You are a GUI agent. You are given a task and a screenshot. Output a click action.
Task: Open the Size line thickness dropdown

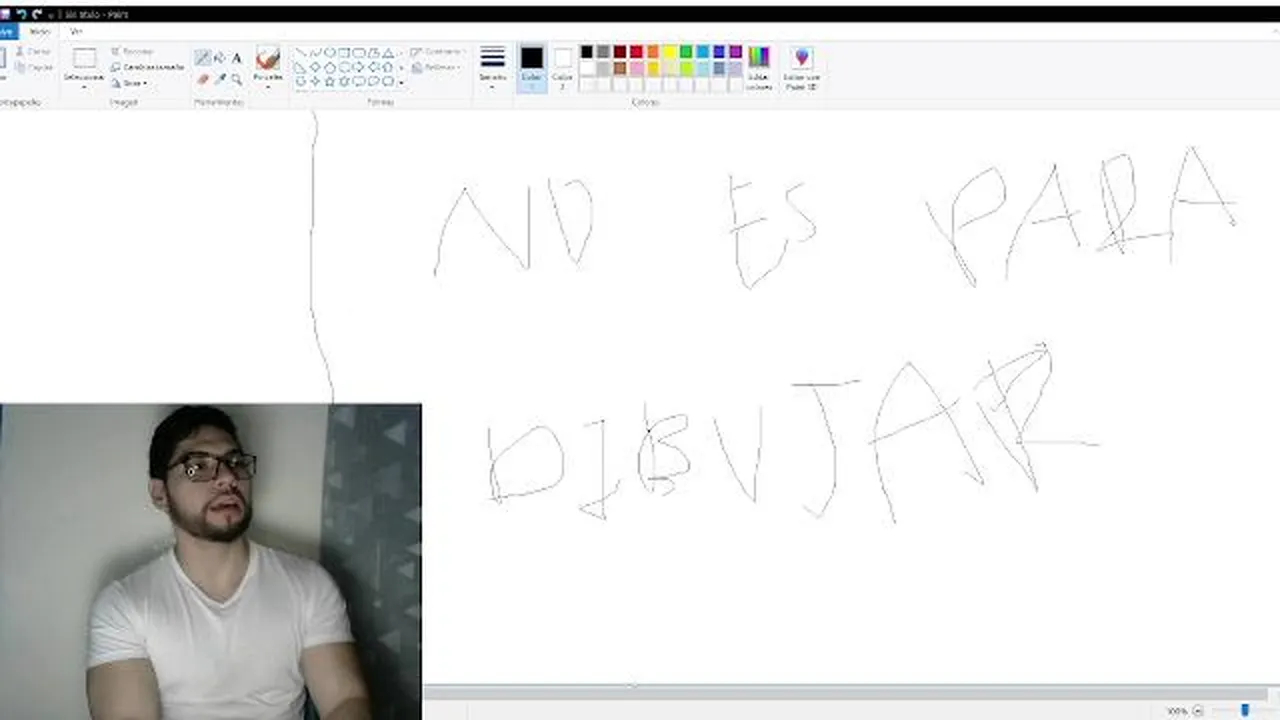(x=492, y=67)
